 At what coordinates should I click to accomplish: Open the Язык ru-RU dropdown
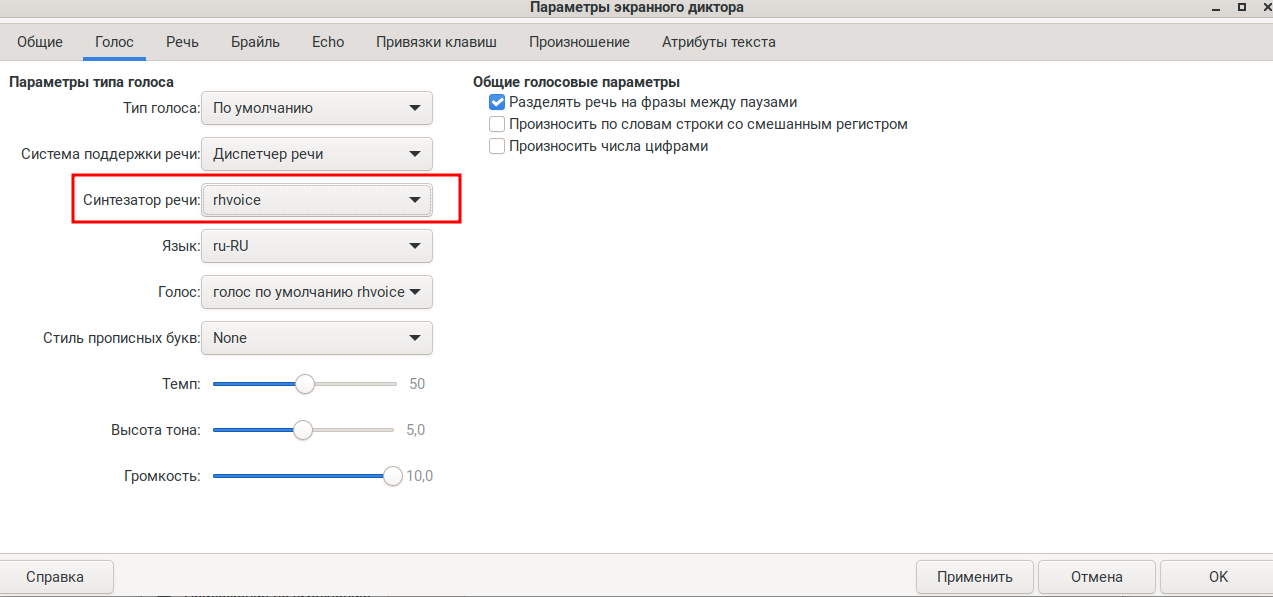pos(317,246)
